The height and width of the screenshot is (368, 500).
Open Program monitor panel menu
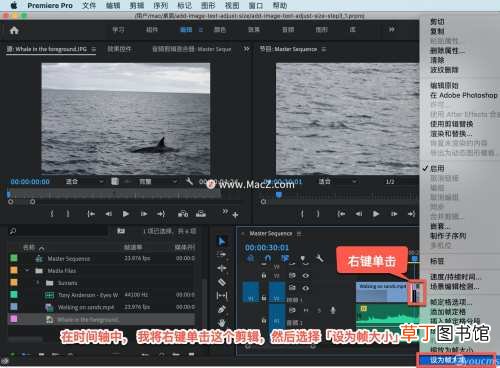pyautogui.click(x=324, y=49)
